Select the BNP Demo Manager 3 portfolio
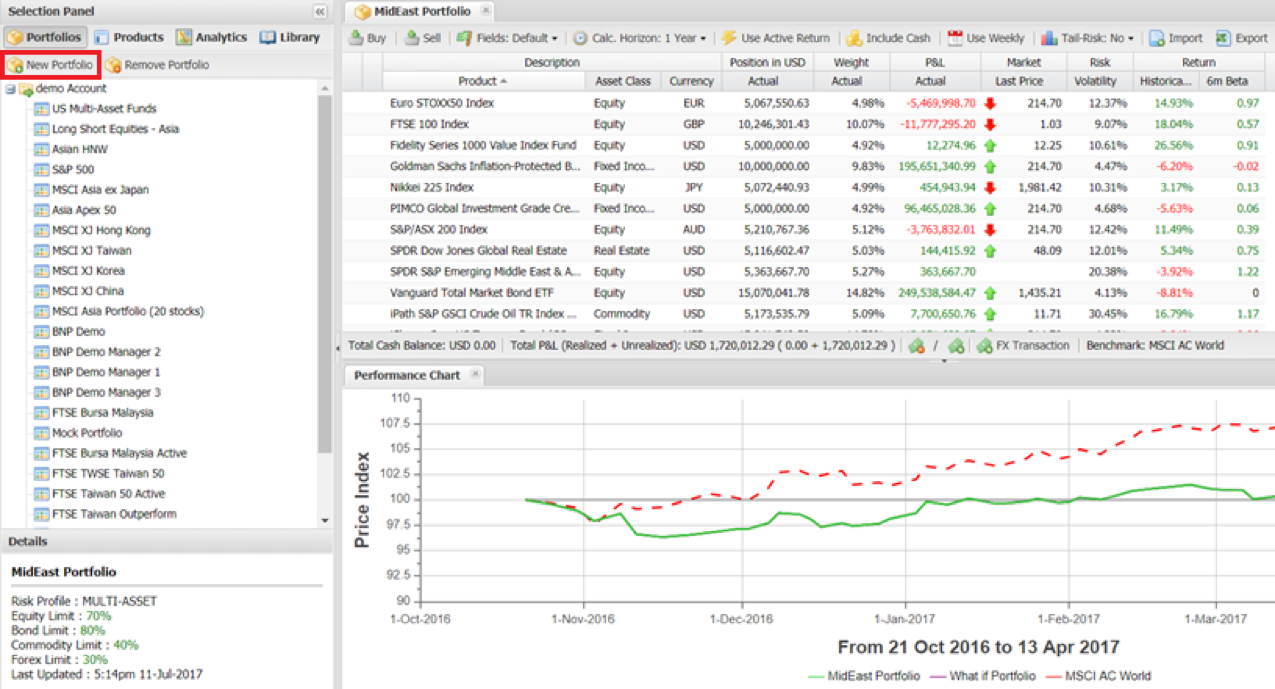1275x689 pixels. 106,392
